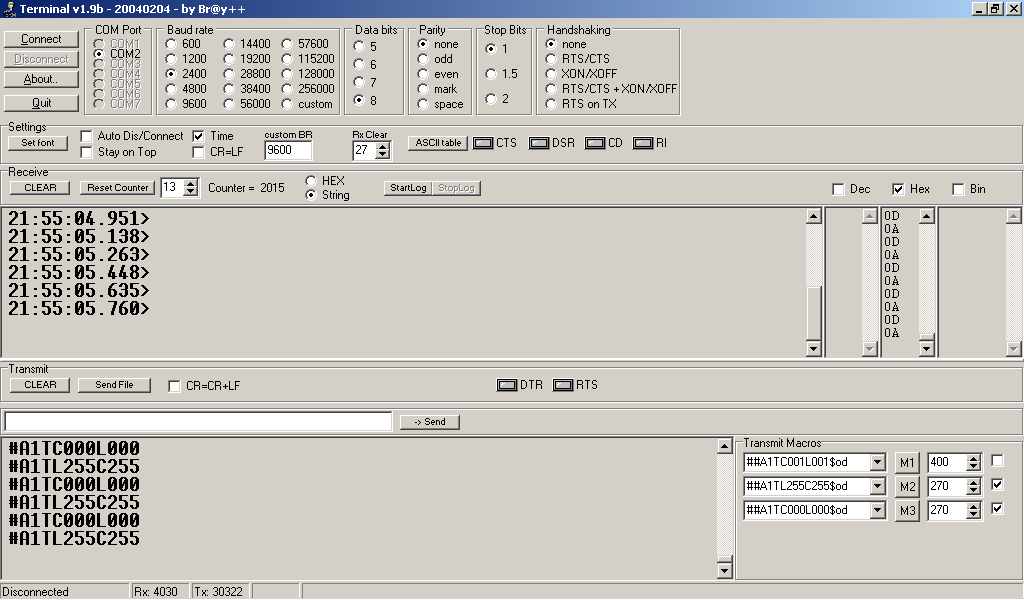Viewport: 1024px width, 600px height.
Task: Enable the Auto Dis/Connect checkbox
Action: [87, 136]
